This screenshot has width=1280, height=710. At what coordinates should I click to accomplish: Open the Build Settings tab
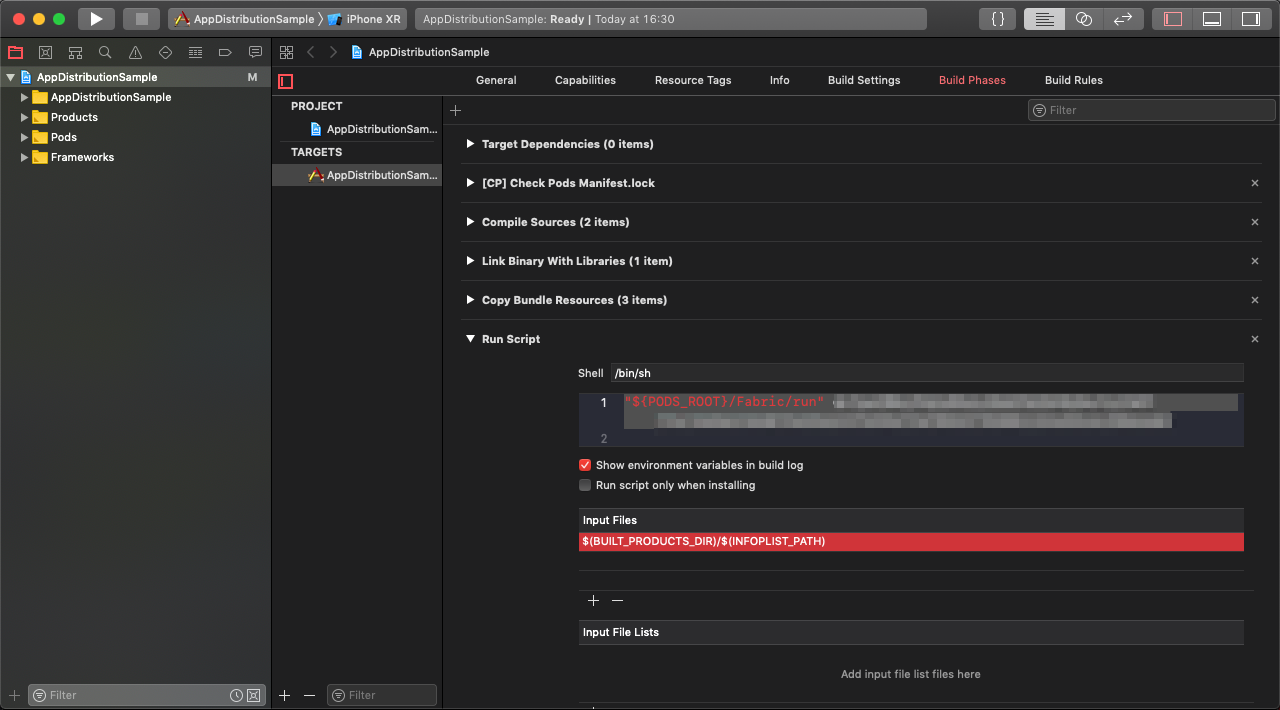coord(864,80)
